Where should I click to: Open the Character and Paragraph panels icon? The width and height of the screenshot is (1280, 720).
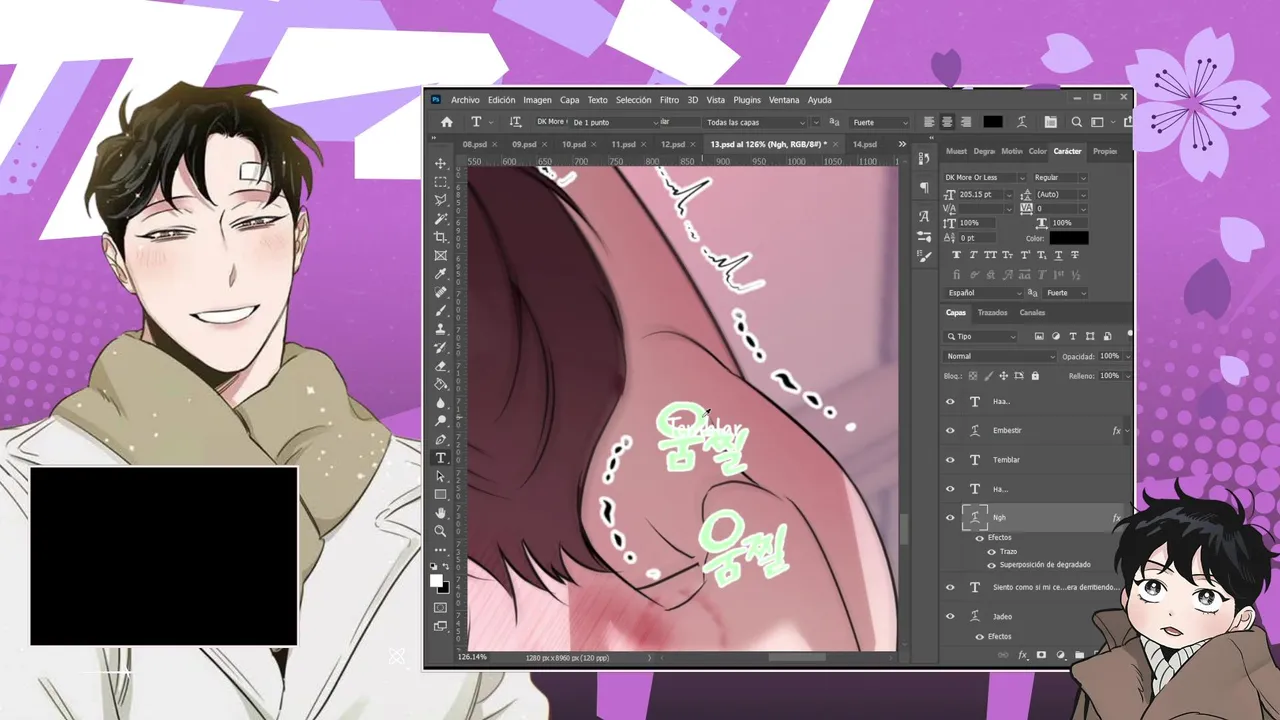coord(1050,122)
